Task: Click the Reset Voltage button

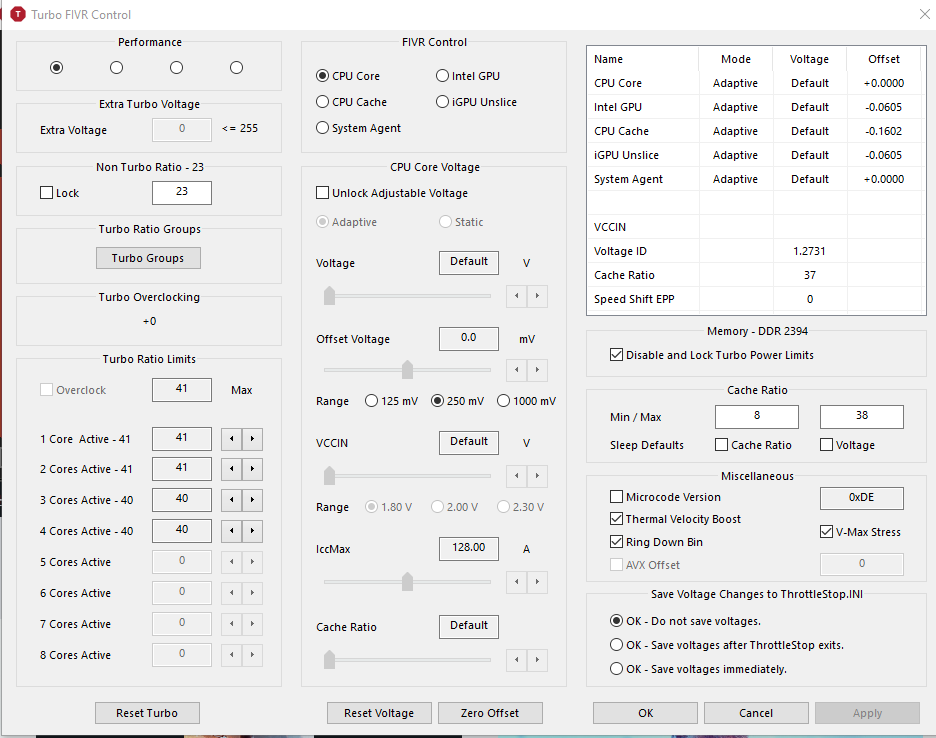Action: point(379,713)
